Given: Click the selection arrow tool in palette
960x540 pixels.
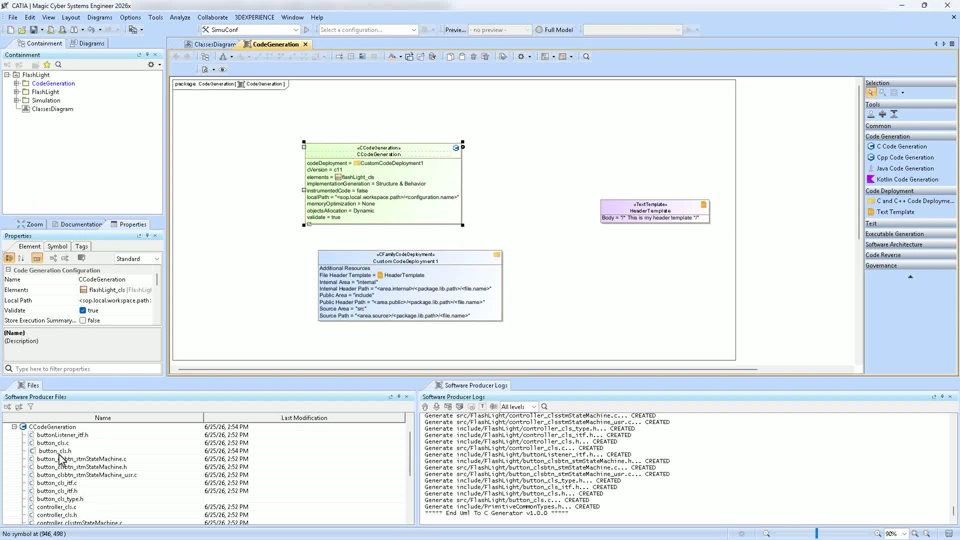Looking at the screenshot, I should coord(871,92).
